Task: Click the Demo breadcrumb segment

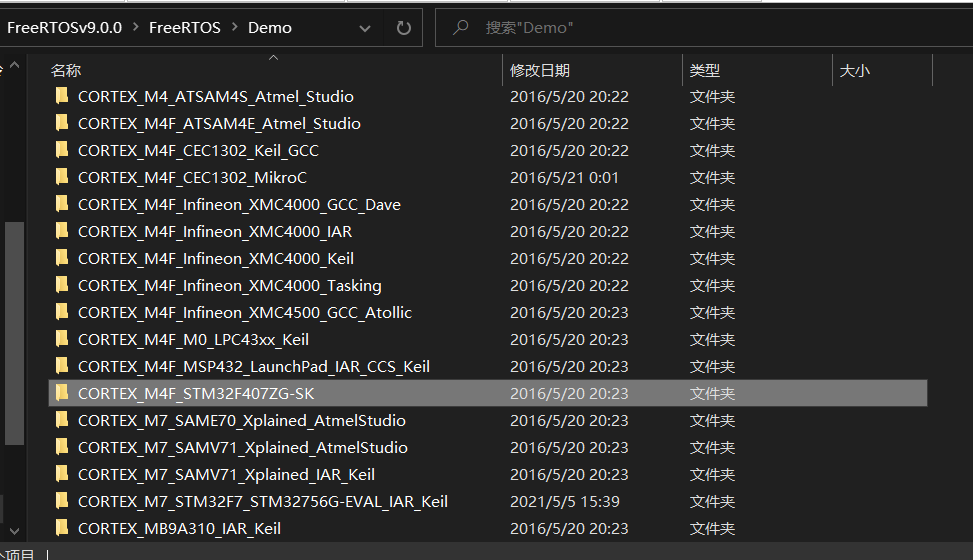Action: point(270,28)
